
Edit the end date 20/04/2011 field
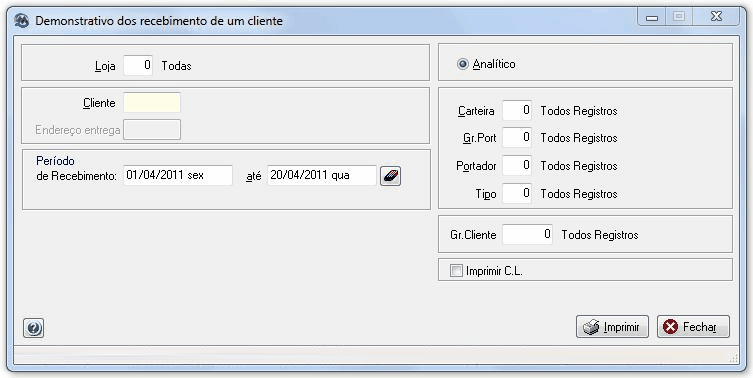click(x=322, y=175)
